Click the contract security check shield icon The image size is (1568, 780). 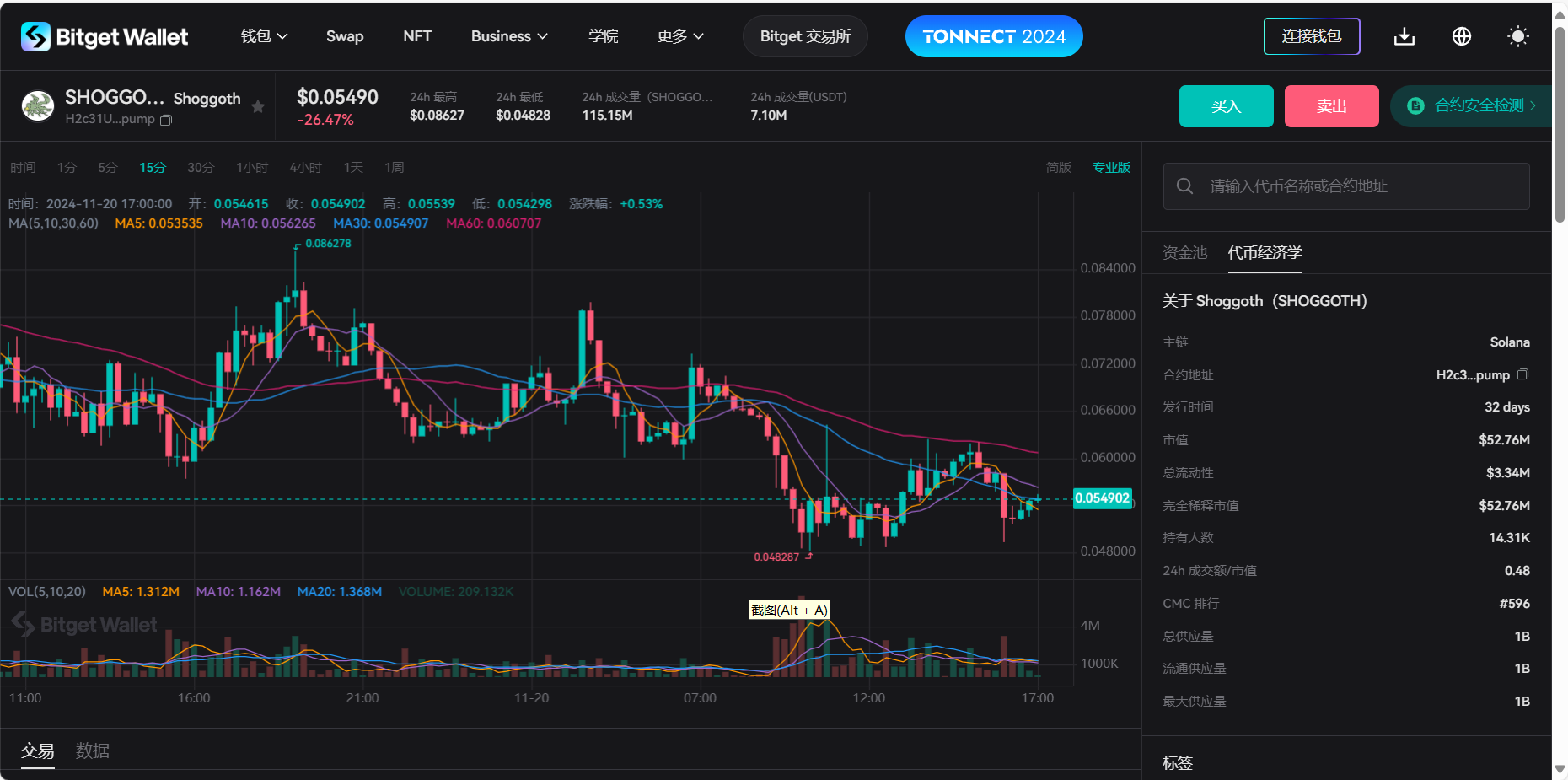(1416, 105)
